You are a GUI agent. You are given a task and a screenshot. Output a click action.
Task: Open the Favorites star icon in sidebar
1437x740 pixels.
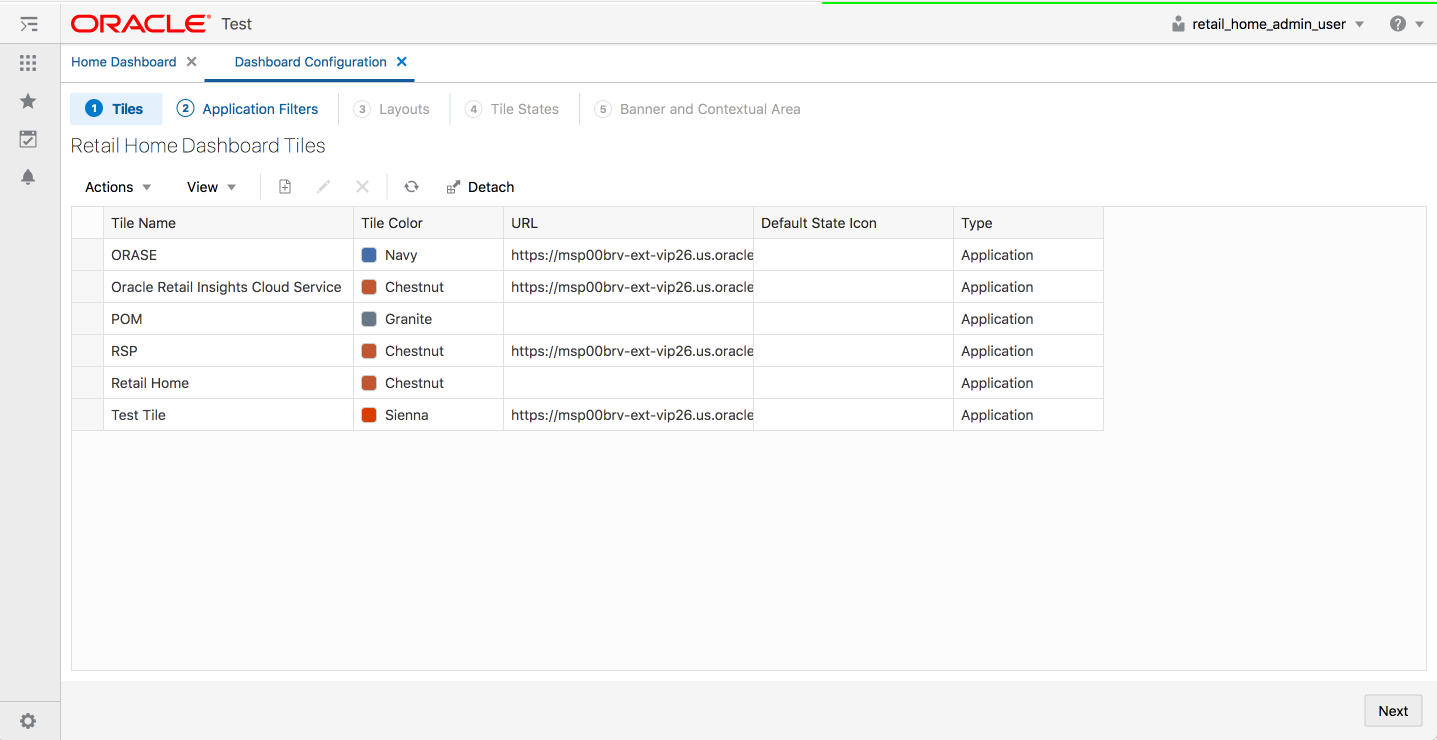[28, 100]
